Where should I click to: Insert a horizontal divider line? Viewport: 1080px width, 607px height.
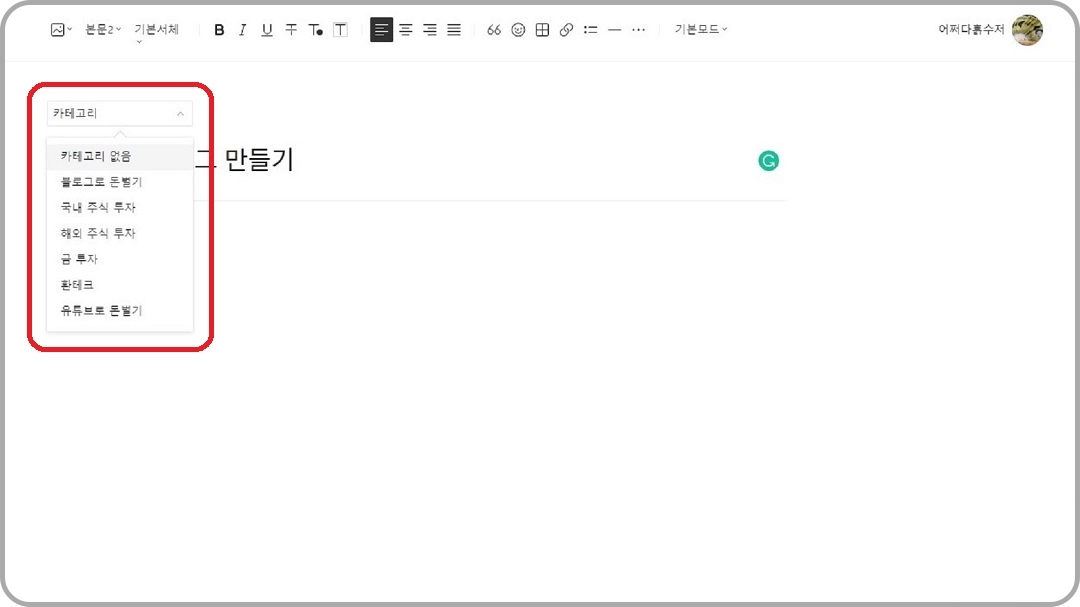[614, 30]
